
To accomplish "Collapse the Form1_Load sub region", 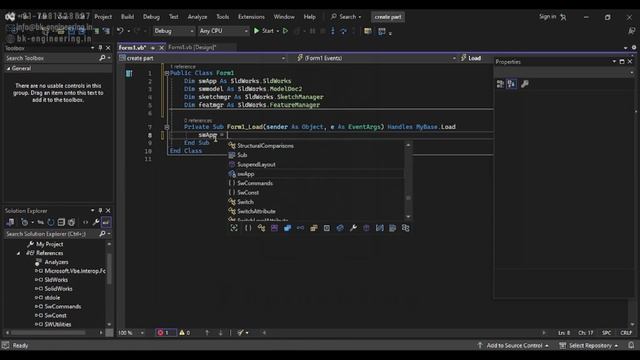I will pyautogui.click(x=167, y=127).
